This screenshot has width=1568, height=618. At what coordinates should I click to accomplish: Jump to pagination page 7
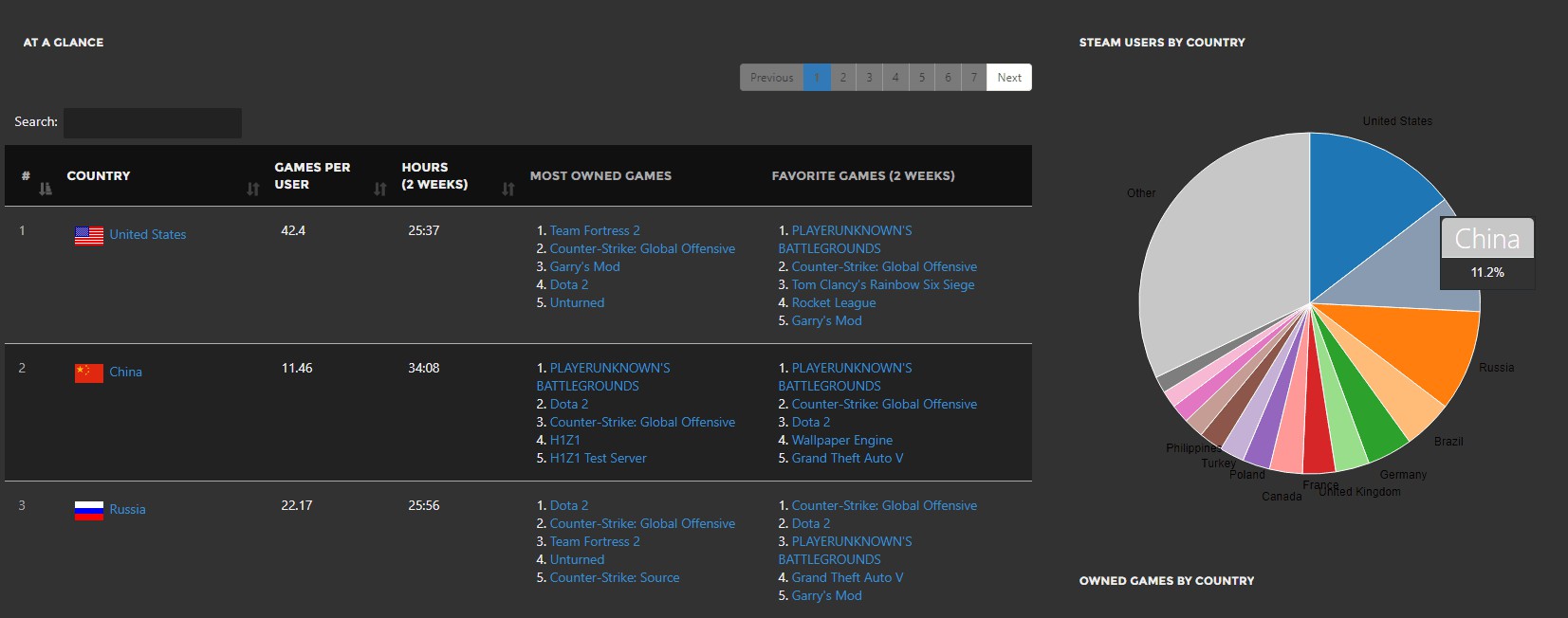(x=973, y=78)
